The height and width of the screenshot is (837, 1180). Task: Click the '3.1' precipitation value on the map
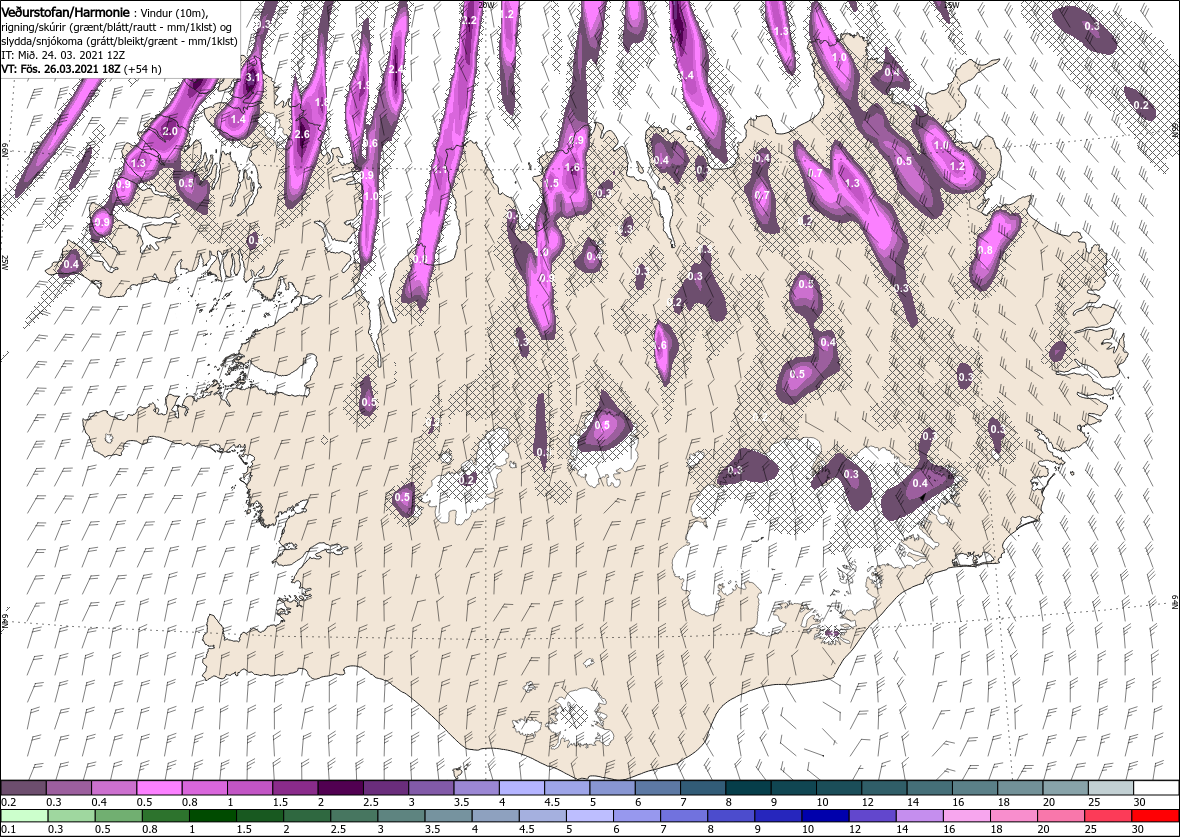coord(253,78)
